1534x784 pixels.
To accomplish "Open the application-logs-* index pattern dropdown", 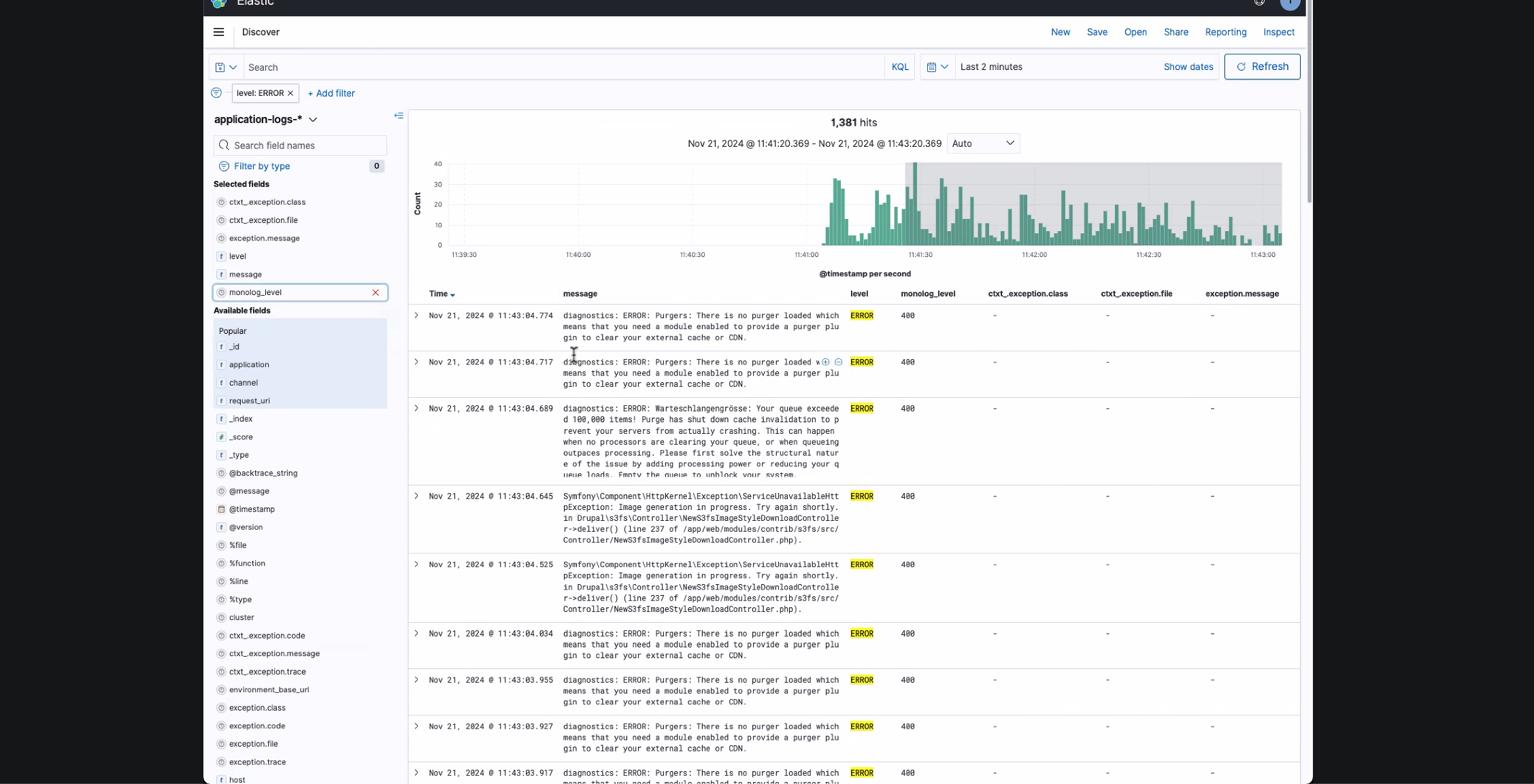I will click(265, 120).
